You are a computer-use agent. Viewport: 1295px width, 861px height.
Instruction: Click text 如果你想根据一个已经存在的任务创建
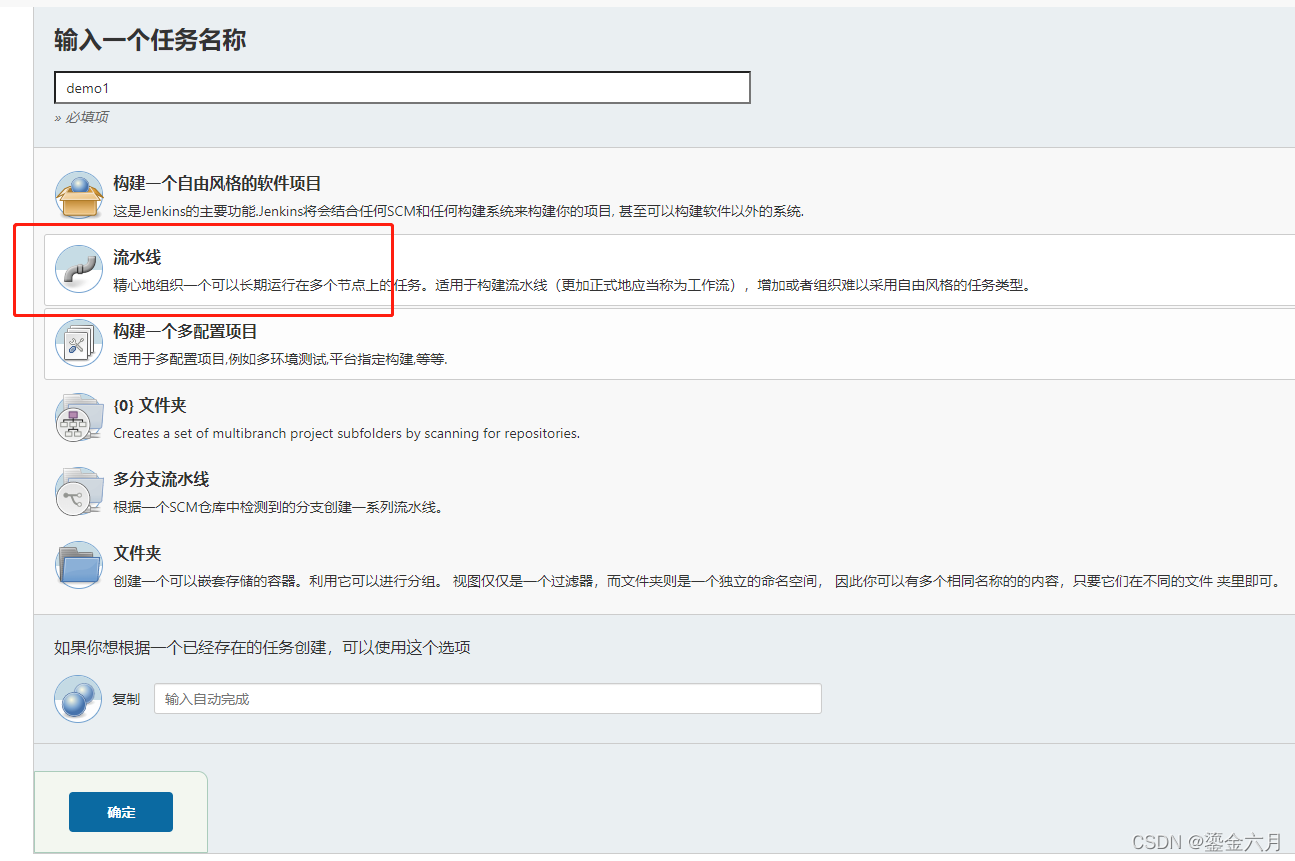click(x=262, y=647)
